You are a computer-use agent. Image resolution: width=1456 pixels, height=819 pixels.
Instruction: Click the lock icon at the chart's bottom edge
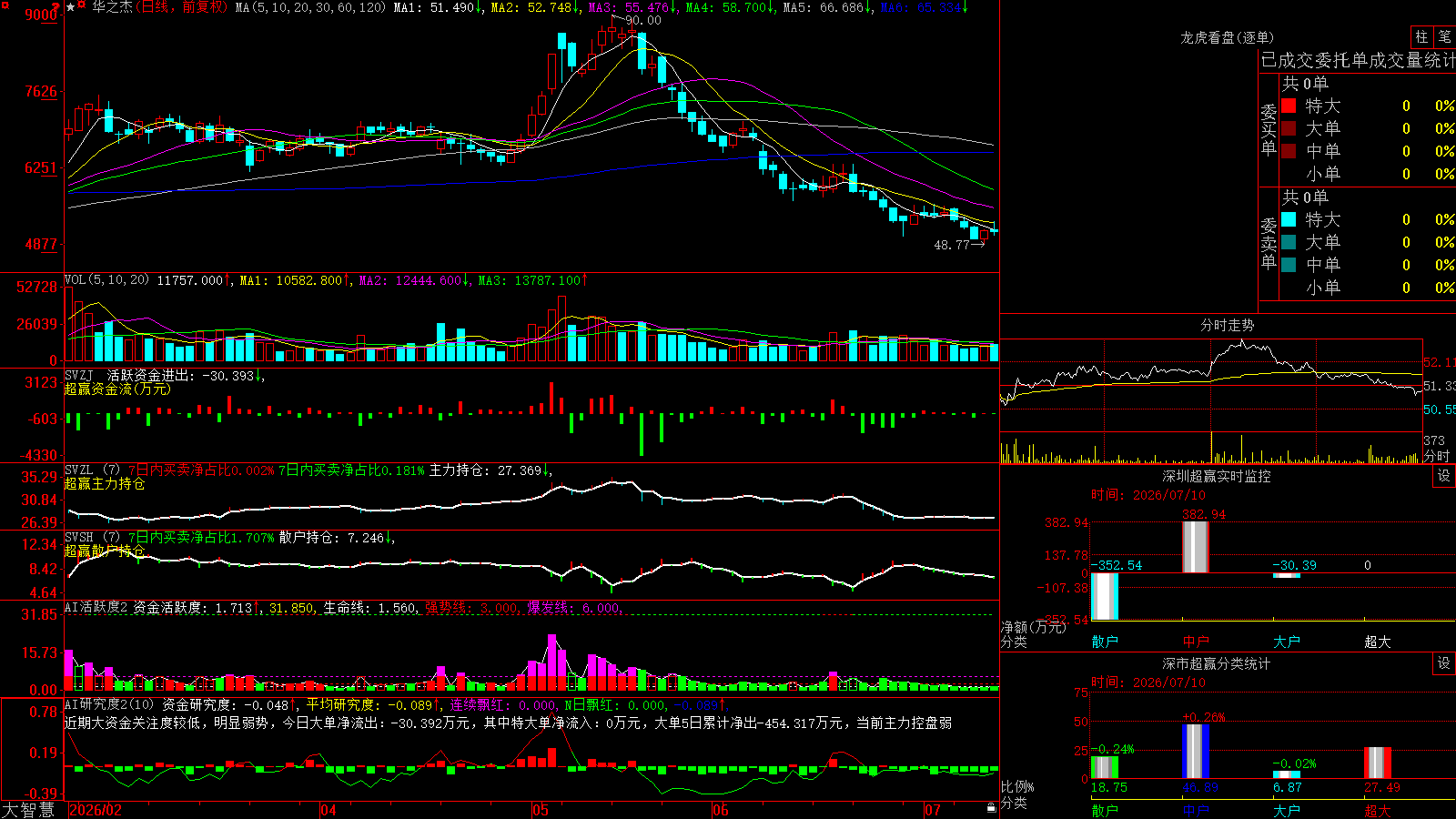[x=991, y=808]
